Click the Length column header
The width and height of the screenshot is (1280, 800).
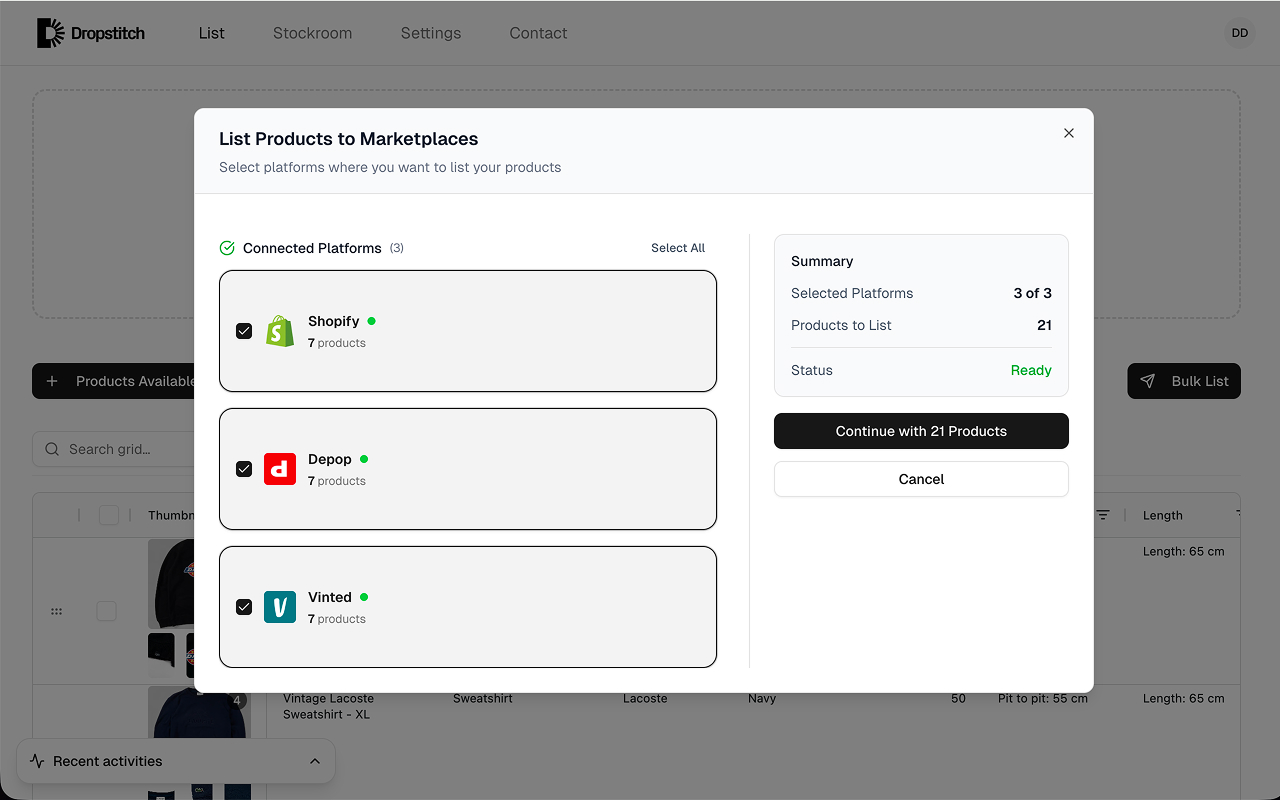[x=1163, y=515]
